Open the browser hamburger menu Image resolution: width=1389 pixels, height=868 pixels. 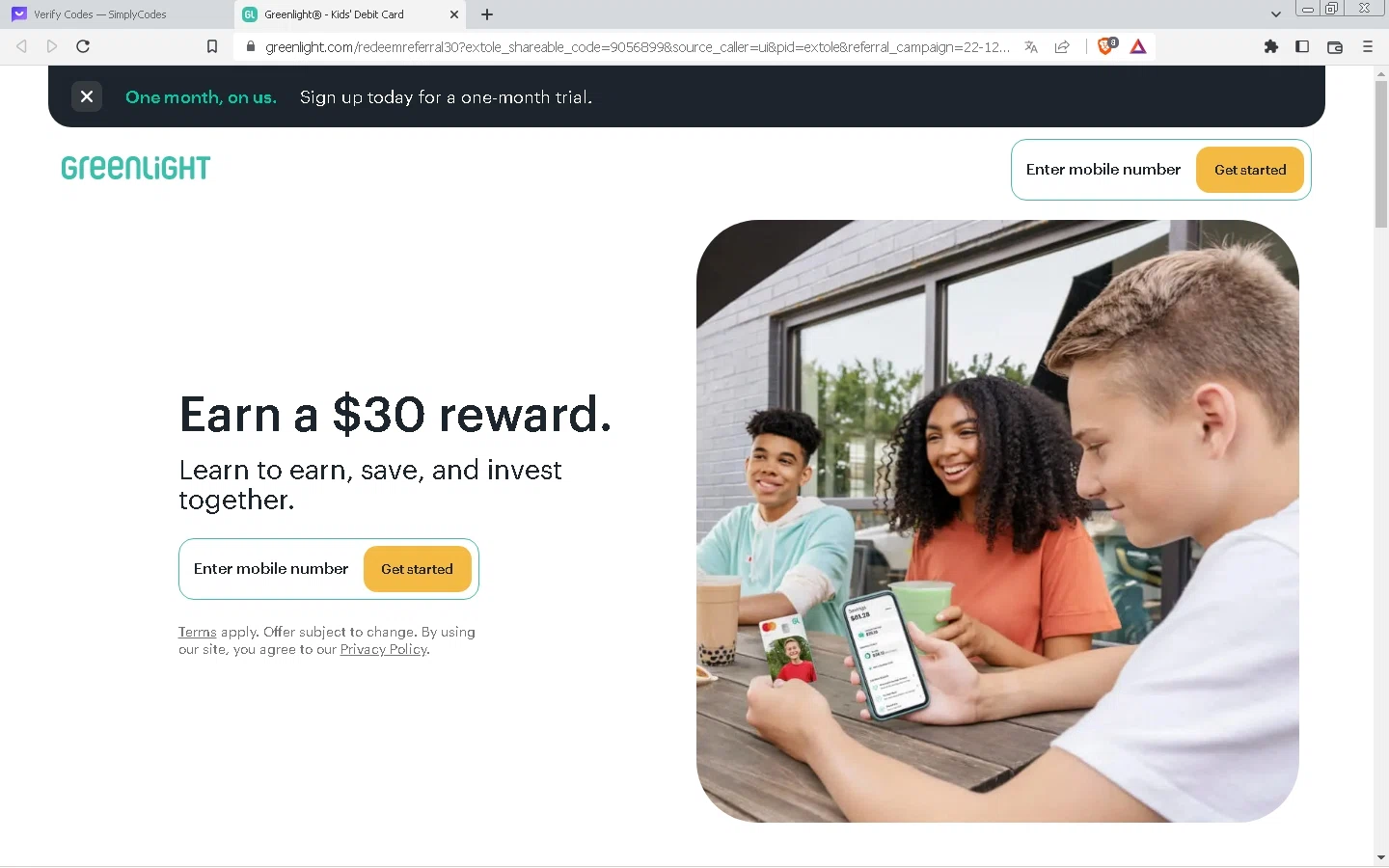tap(1368, 46)
